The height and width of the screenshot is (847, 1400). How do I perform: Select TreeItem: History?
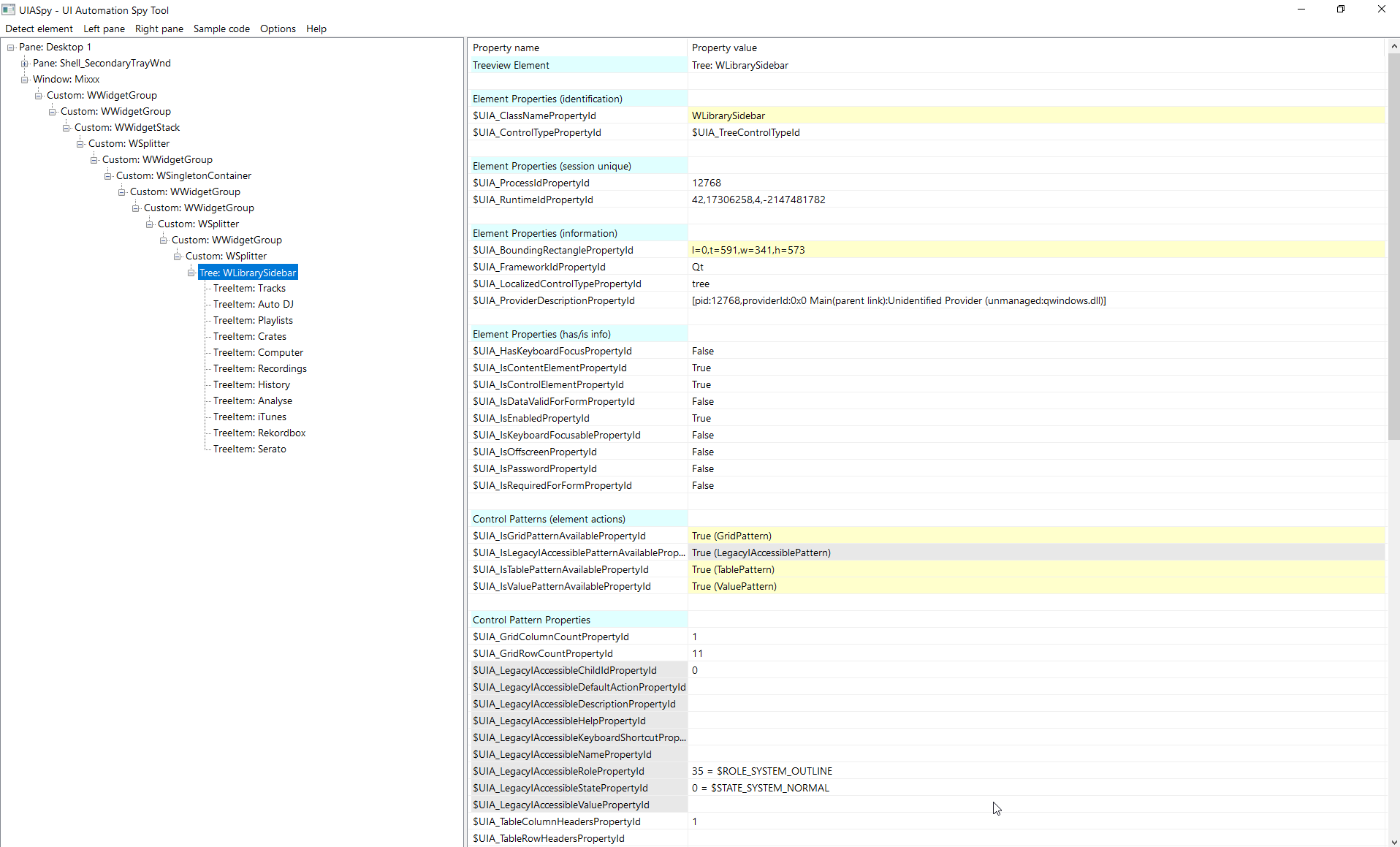tap(251, 385)
